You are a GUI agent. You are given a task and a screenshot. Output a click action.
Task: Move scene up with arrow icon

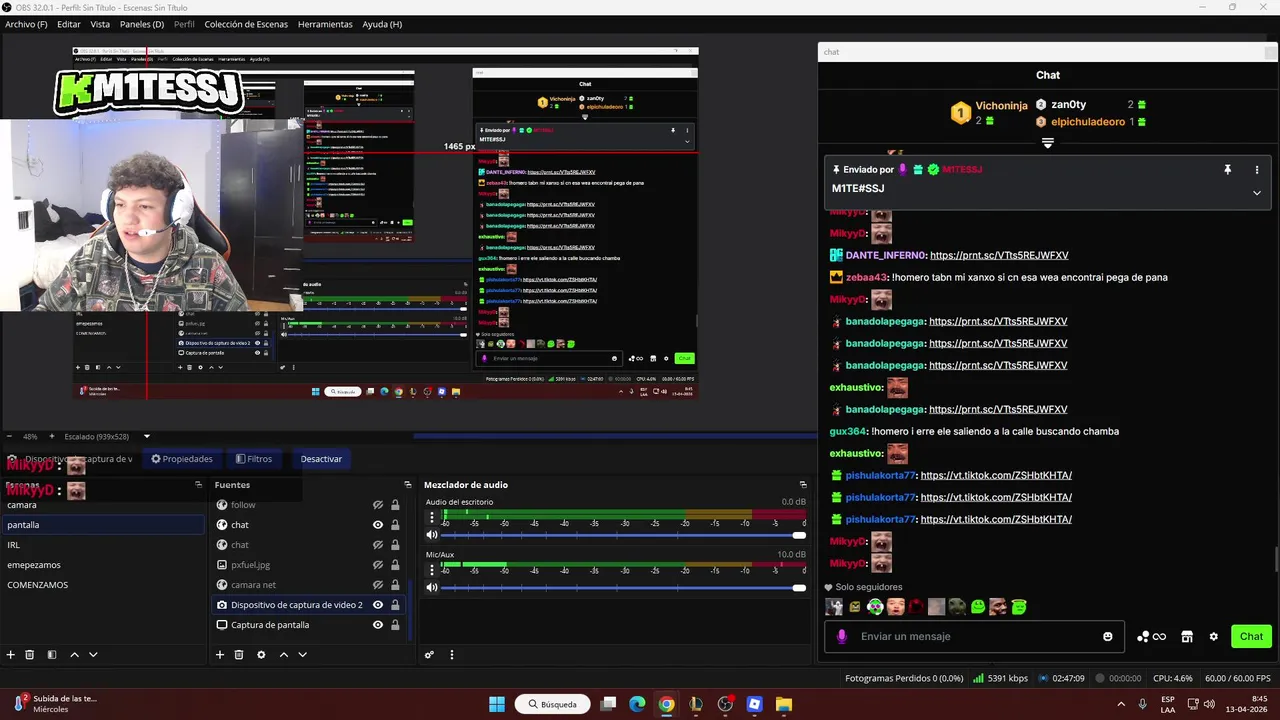tap(74, 655)
